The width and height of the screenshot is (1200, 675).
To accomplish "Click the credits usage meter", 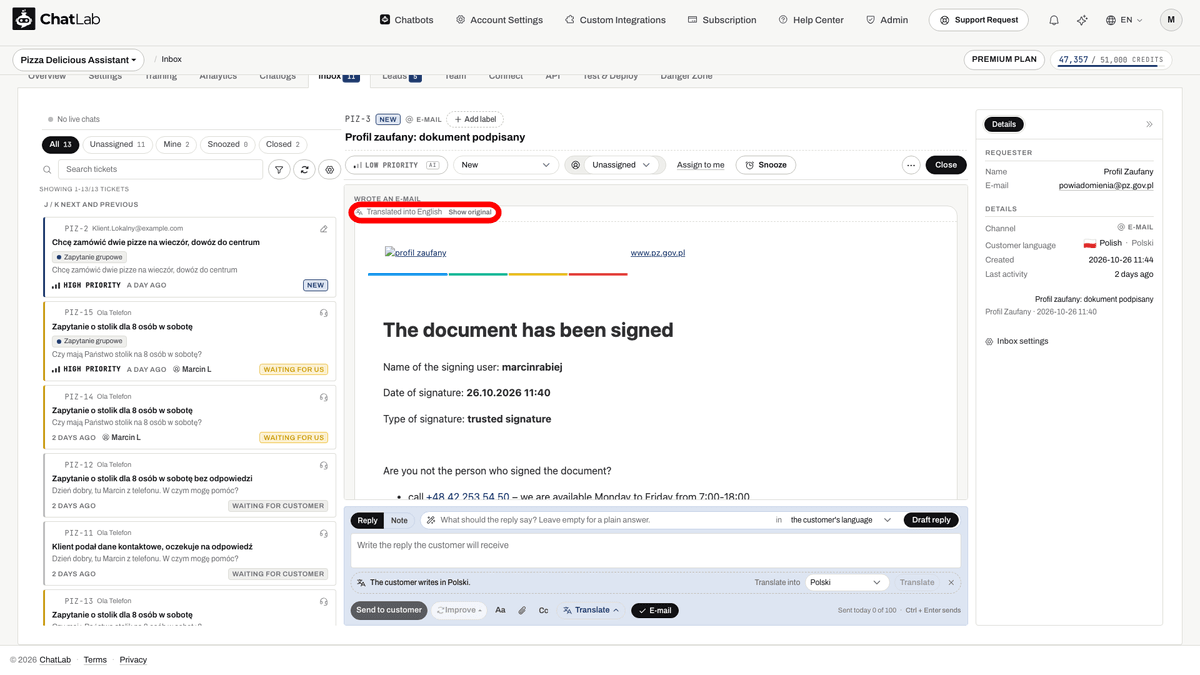I will pyautogui.click(x=1111, y=60).
